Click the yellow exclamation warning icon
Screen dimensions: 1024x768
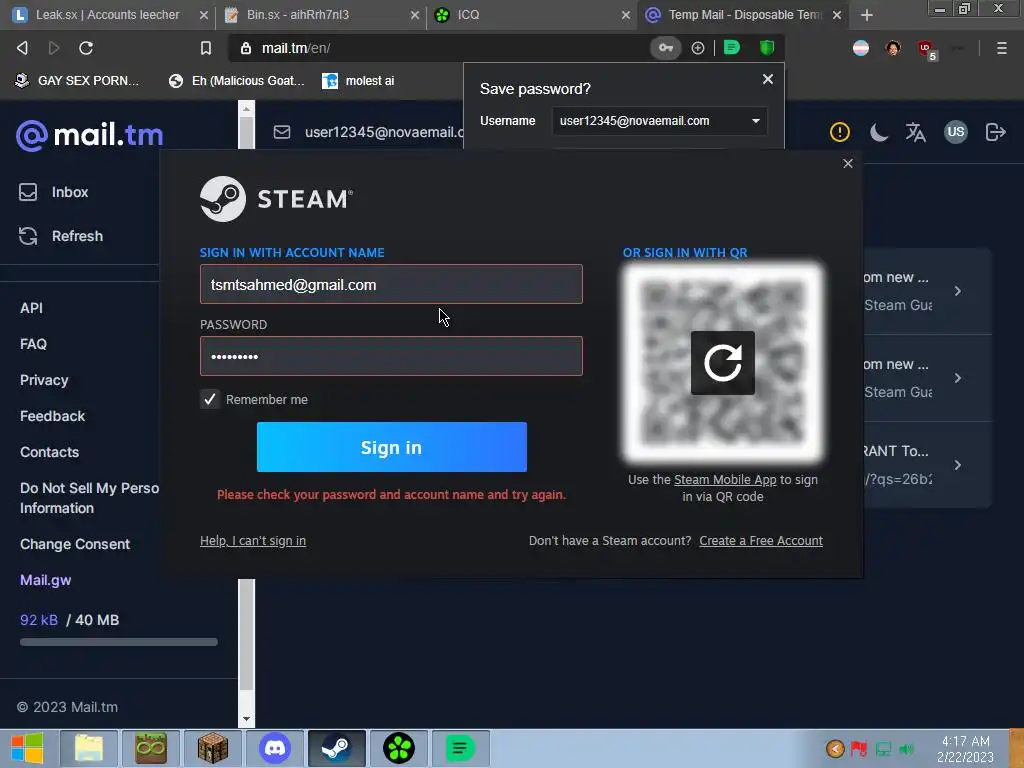coord(839,133)
